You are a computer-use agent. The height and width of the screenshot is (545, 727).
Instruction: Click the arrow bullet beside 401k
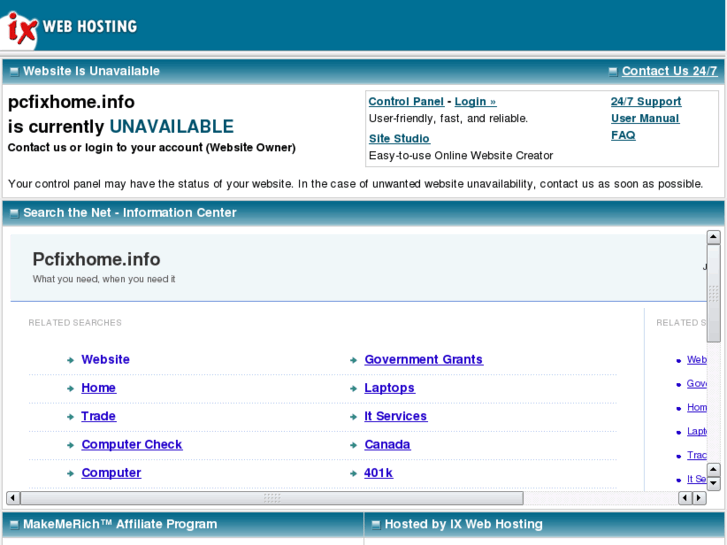coord(353,473)
